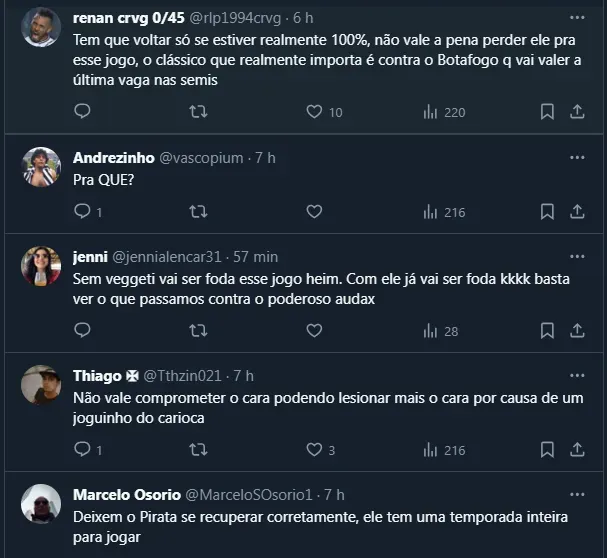The height and width of the screenshot is (558, 607).
Task: Bookmark Thiago's tweet
Action: 547,449
